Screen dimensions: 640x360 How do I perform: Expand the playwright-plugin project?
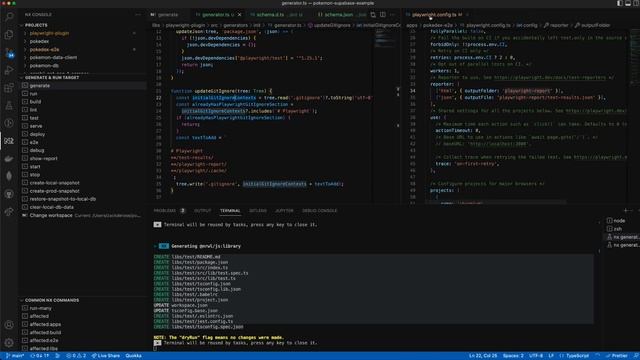click(25, 33)
